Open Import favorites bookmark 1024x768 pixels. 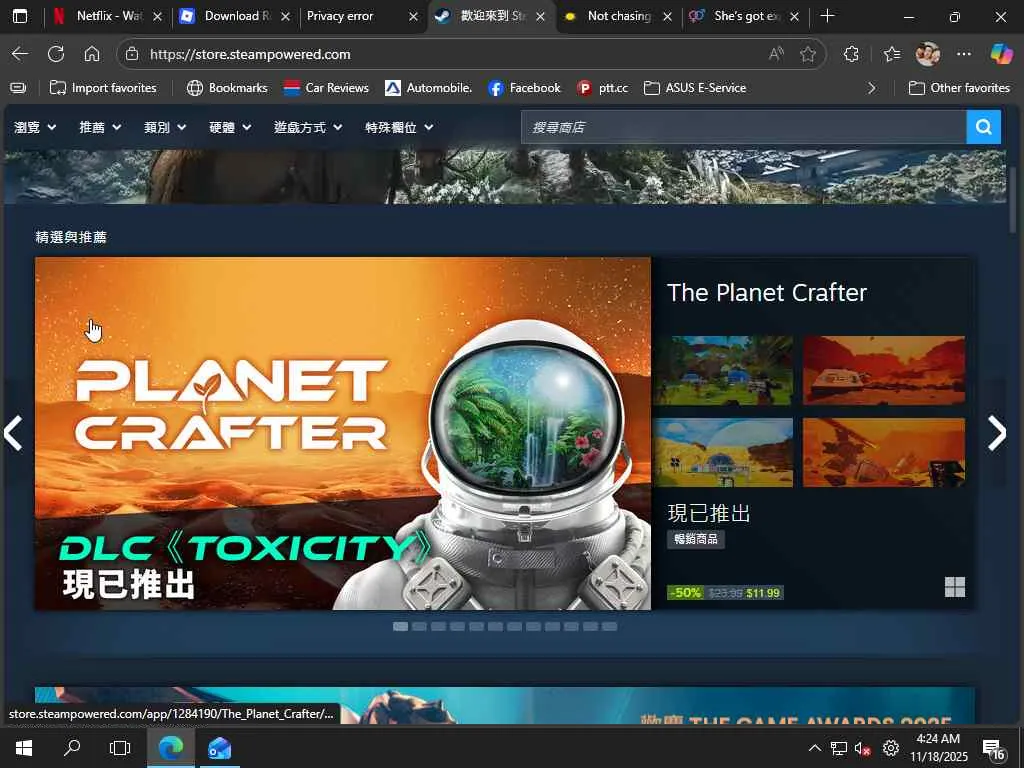click(103, 88)
